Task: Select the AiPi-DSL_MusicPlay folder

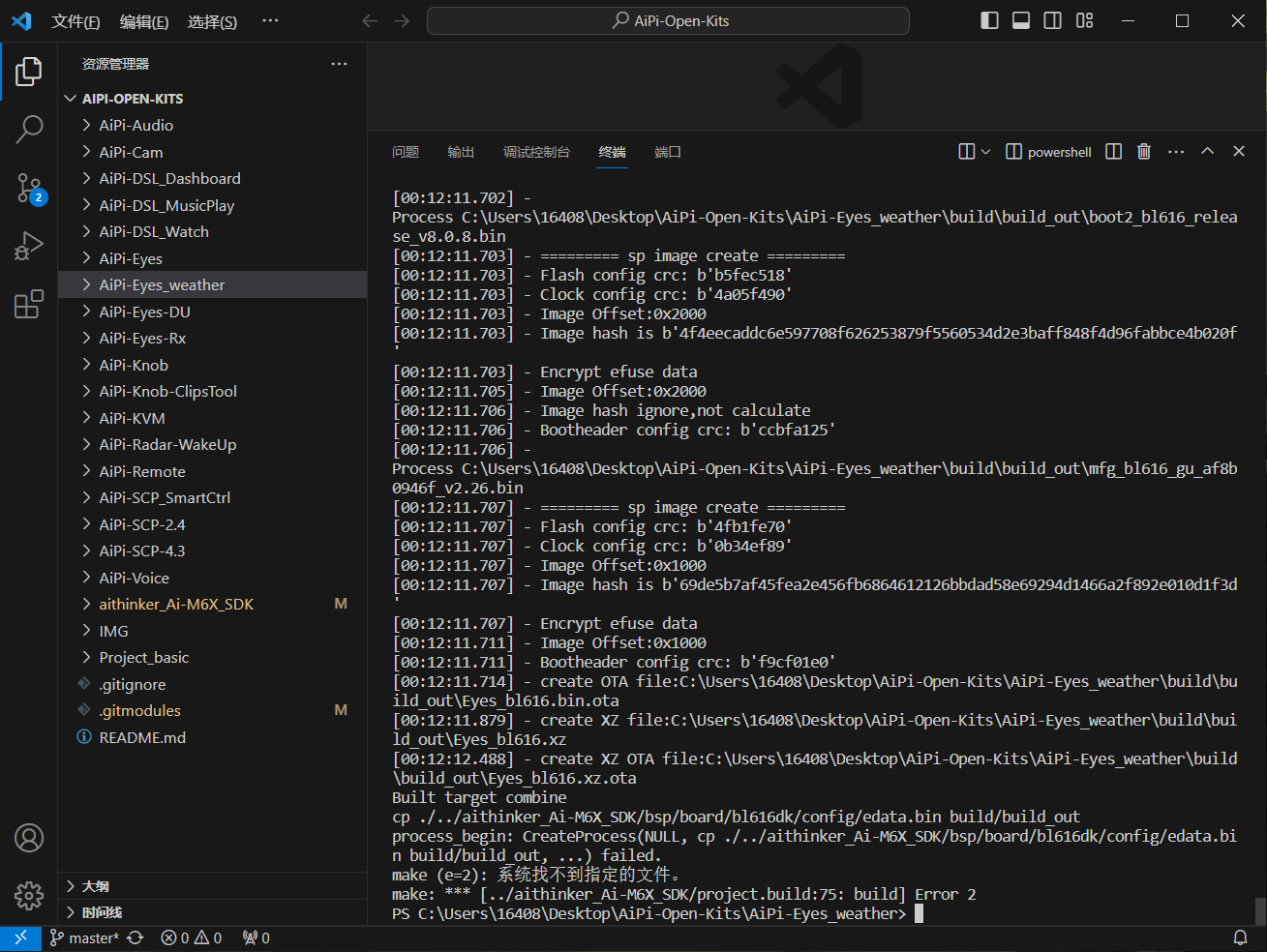Action: [212, 205]
